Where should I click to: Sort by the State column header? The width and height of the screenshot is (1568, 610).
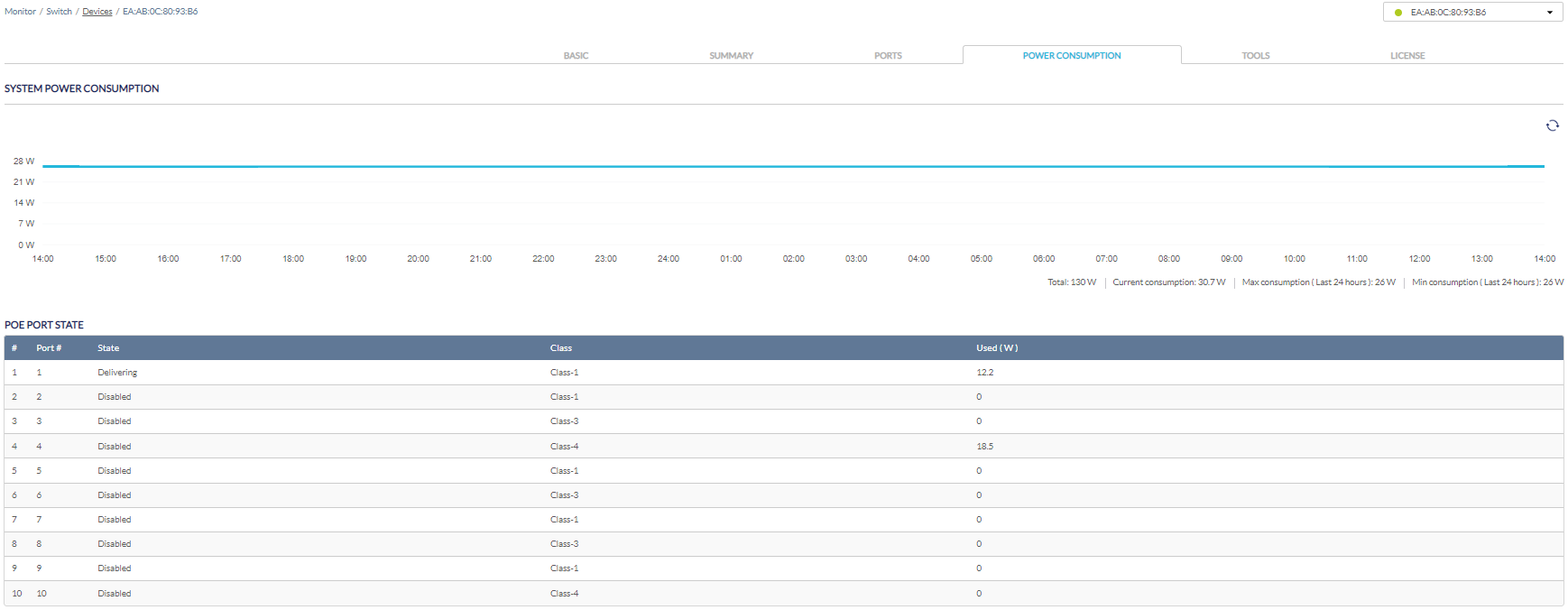[x=108, y=348]
